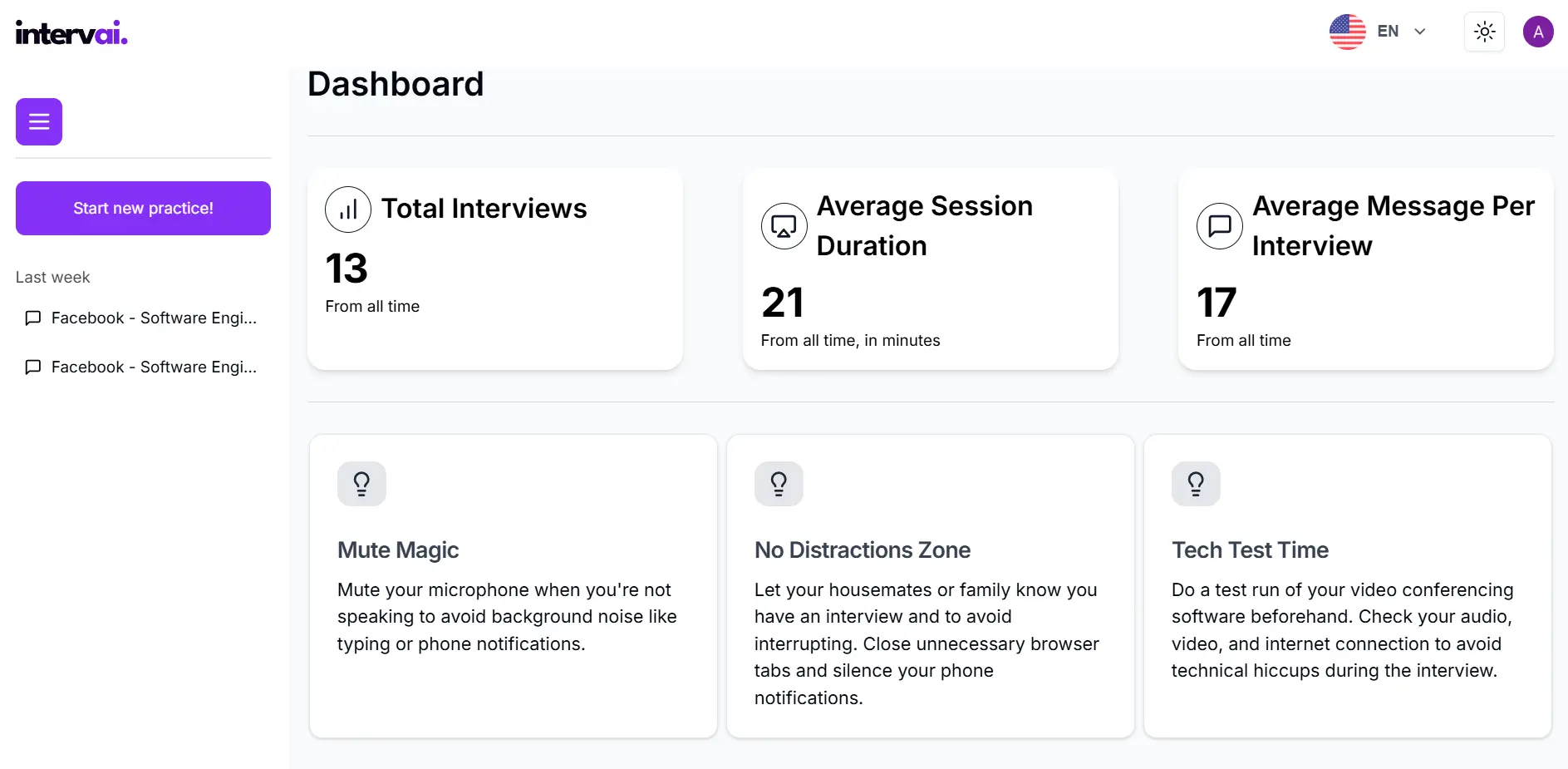
Task: Click the Tech Test Time lightbulb icon
Action: 1196,484
